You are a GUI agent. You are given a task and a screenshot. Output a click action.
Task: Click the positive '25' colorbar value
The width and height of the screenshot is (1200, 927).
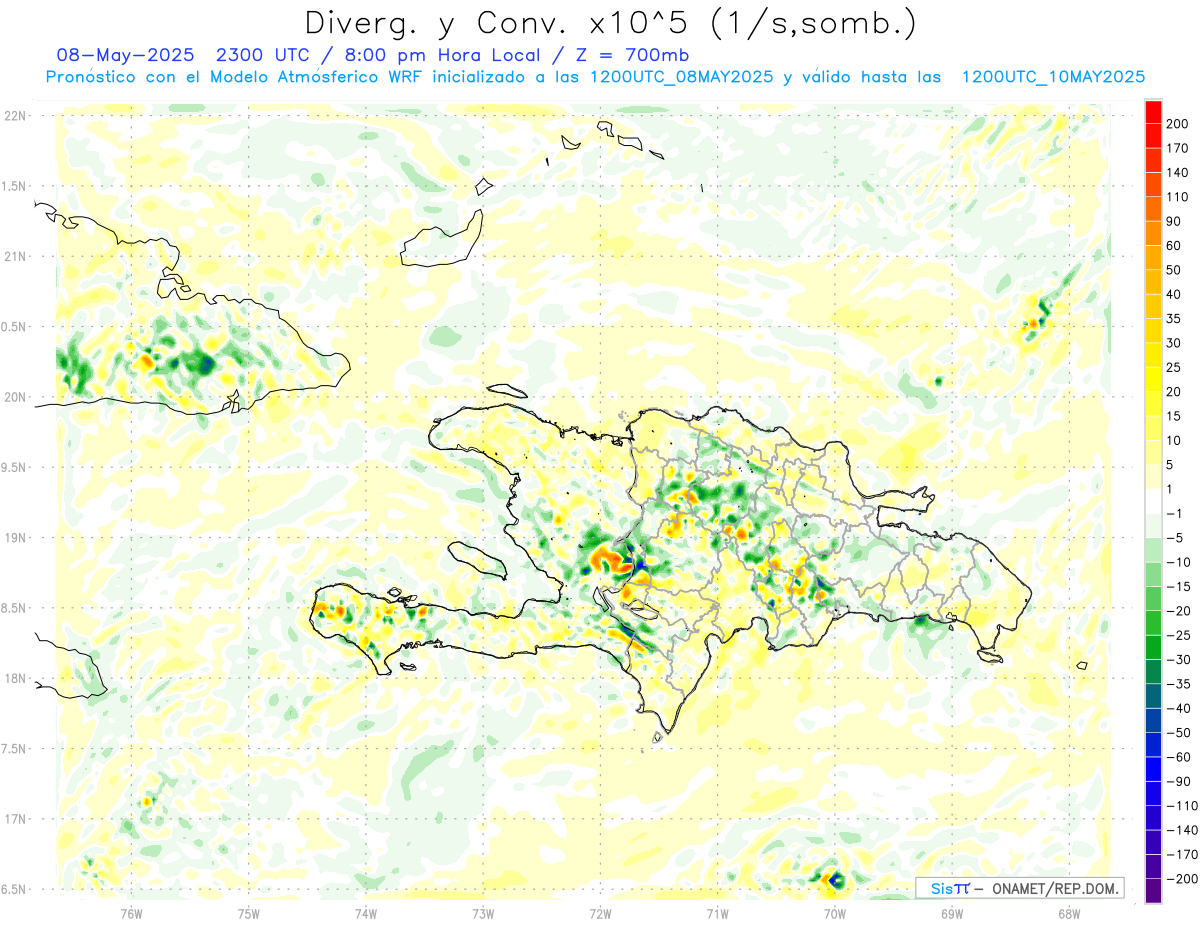point(1173,367)
